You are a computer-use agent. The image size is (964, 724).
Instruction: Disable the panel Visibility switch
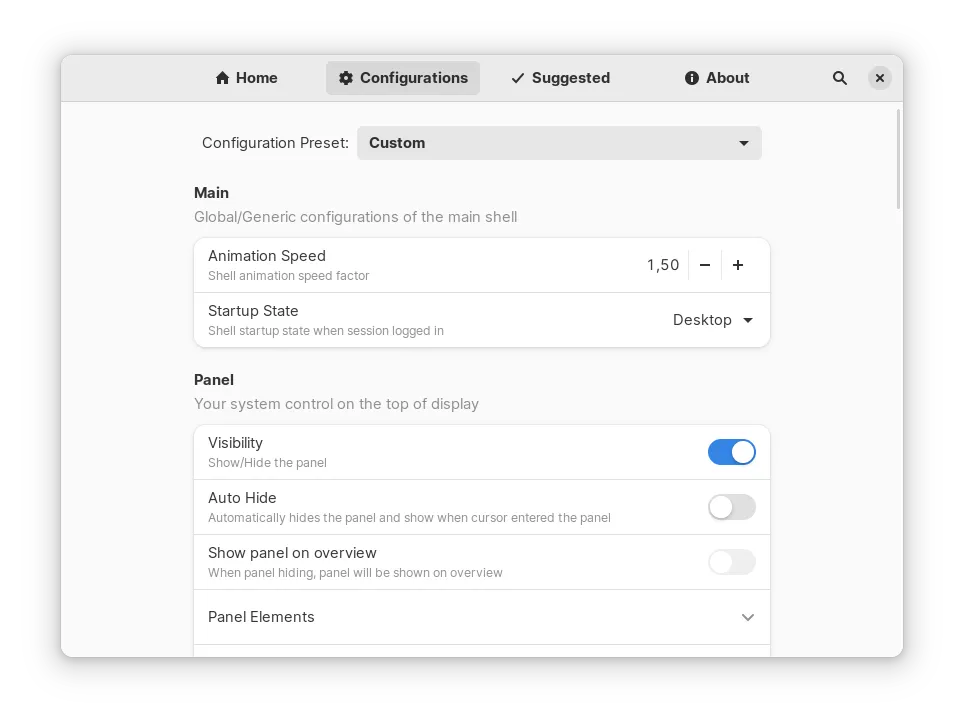(732, 452)
